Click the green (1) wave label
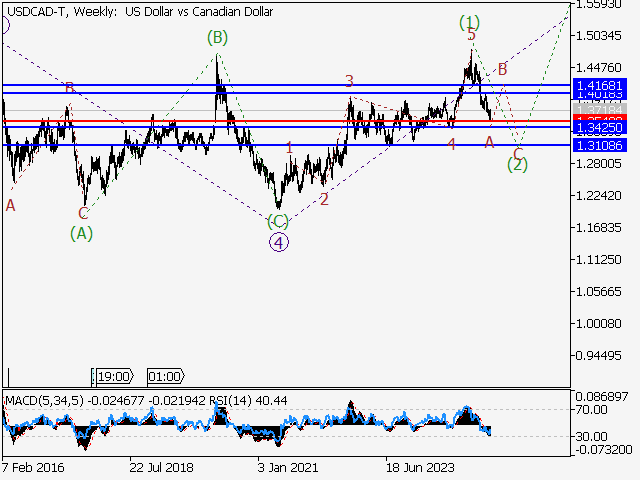 tap(470, 21)
